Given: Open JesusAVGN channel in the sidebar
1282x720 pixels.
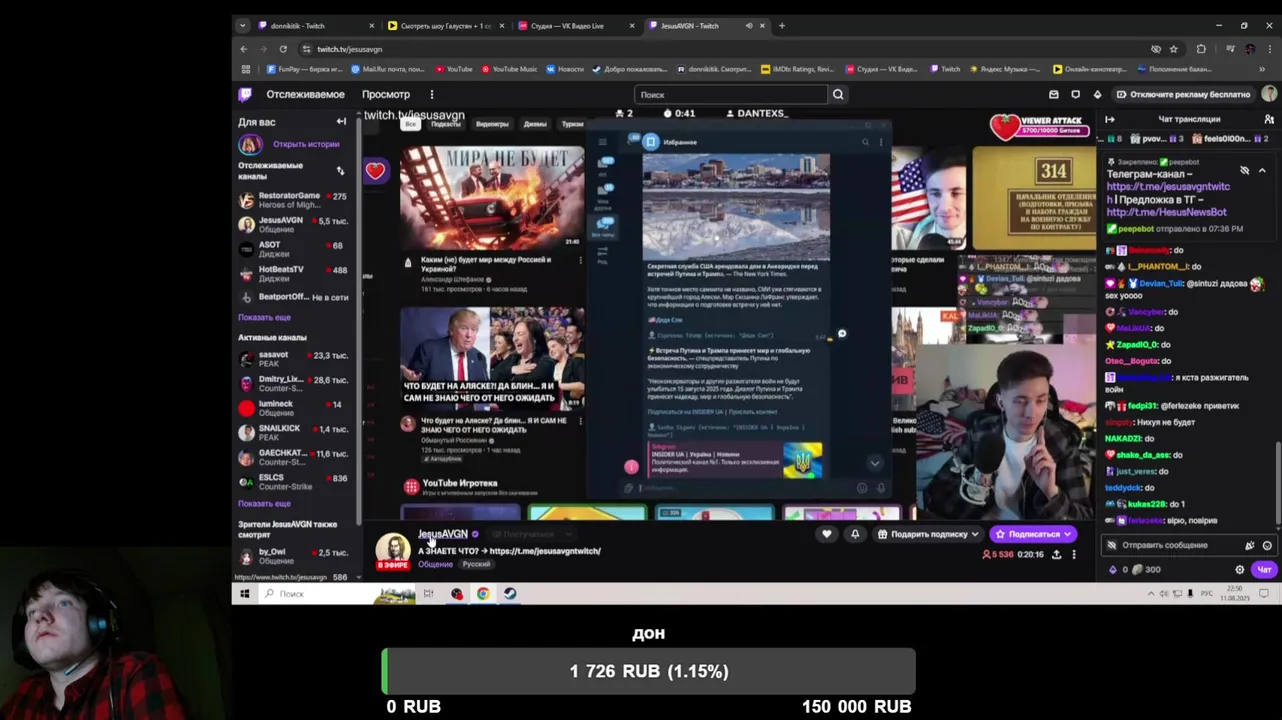Looking at the screenshot, I should 293,224.
